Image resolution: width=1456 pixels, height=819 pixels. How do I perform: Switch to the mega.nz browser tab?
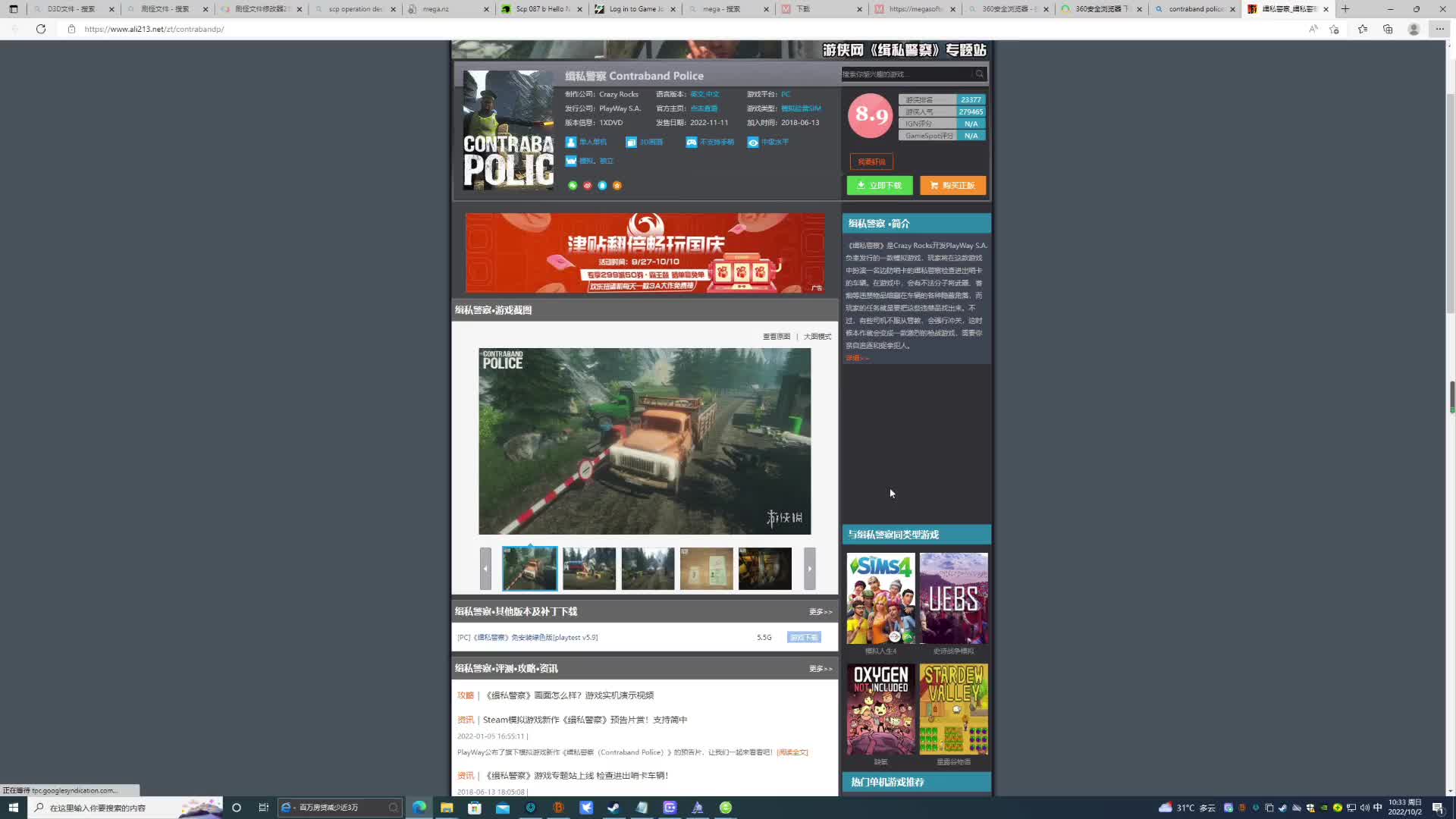pyautogui.click(x=447, y=9)
